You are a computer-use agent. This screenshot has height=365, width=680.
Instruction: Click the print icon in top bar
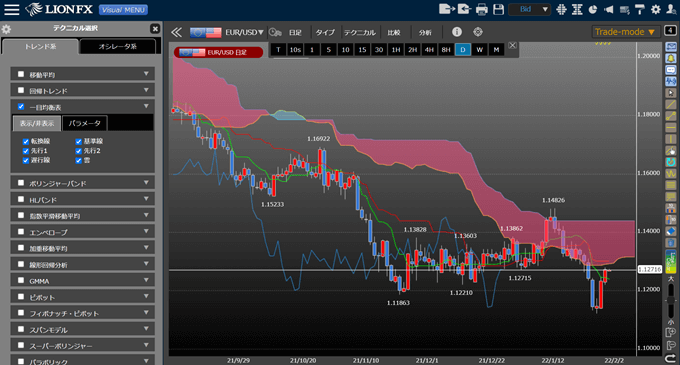pos(482,9)
